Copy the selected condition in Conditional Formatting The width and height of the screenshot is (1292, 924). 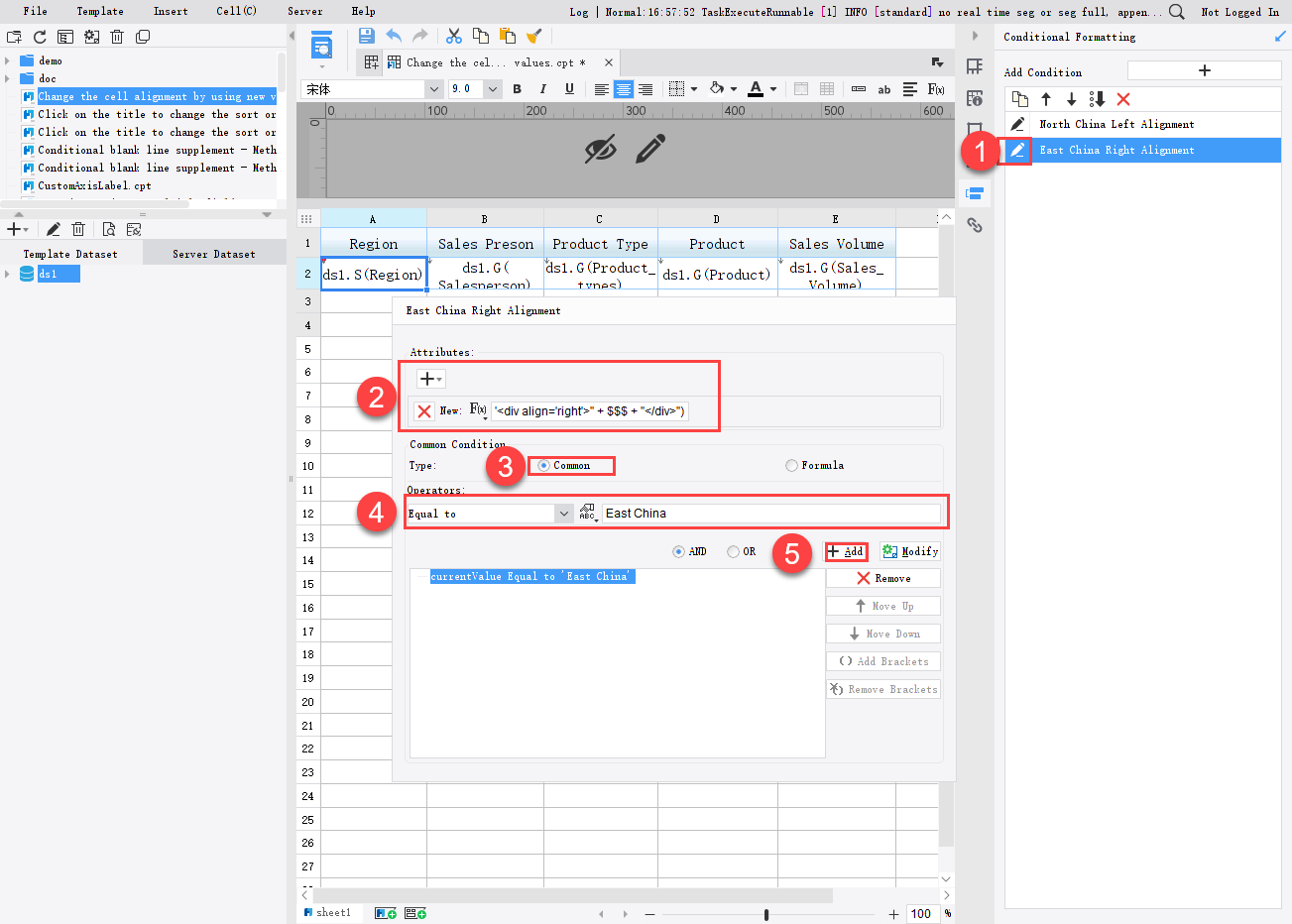point(1020,98)
